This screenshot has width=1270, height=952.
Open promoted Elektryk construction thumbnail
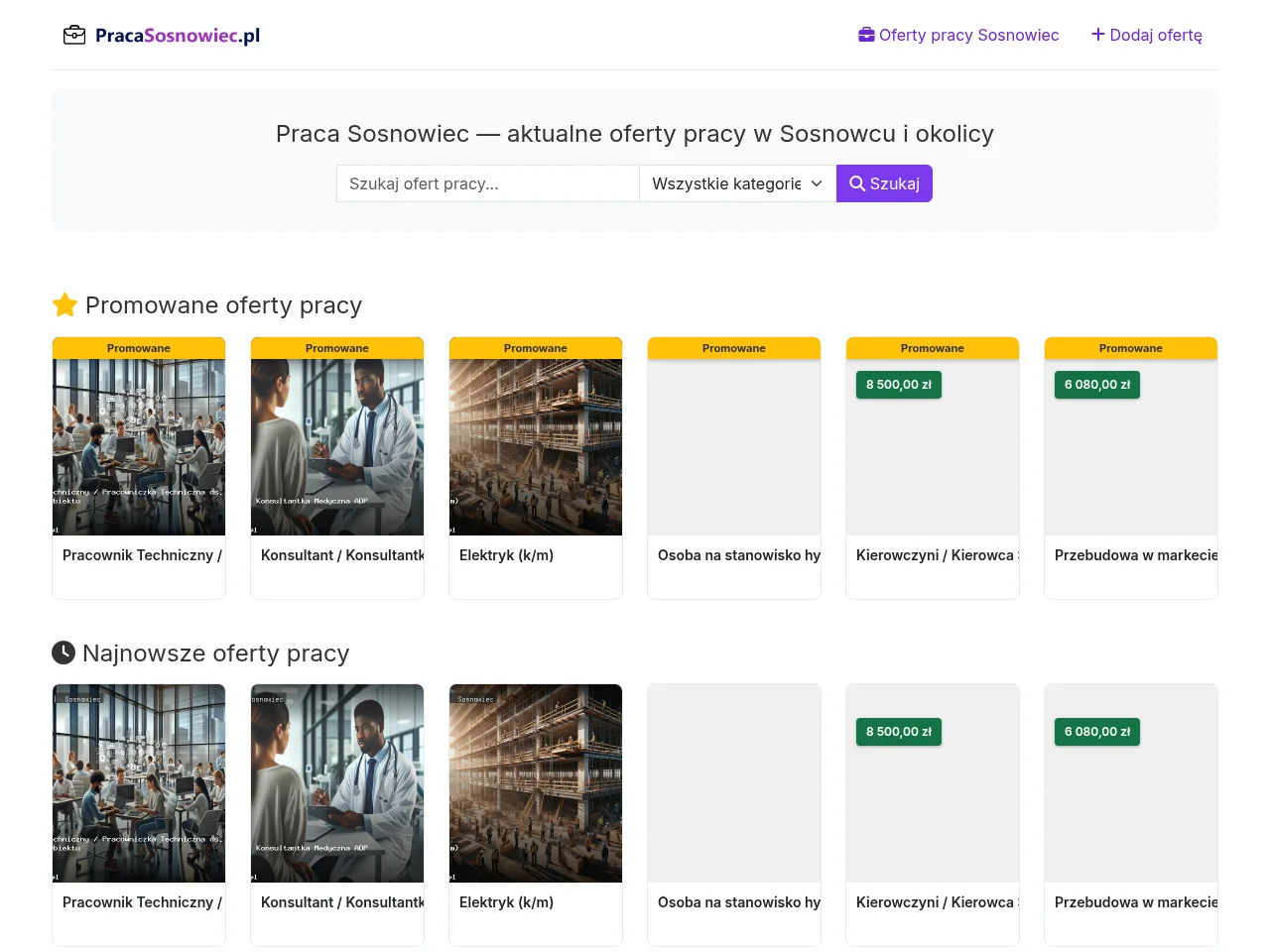536,447
